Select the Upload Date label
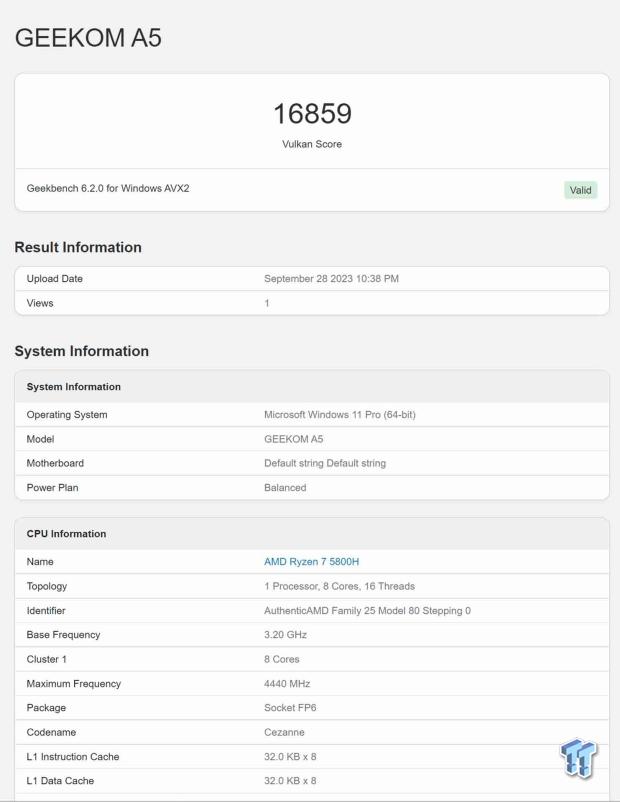The width and height of the screenshot is (620, 802). (55, 279)
